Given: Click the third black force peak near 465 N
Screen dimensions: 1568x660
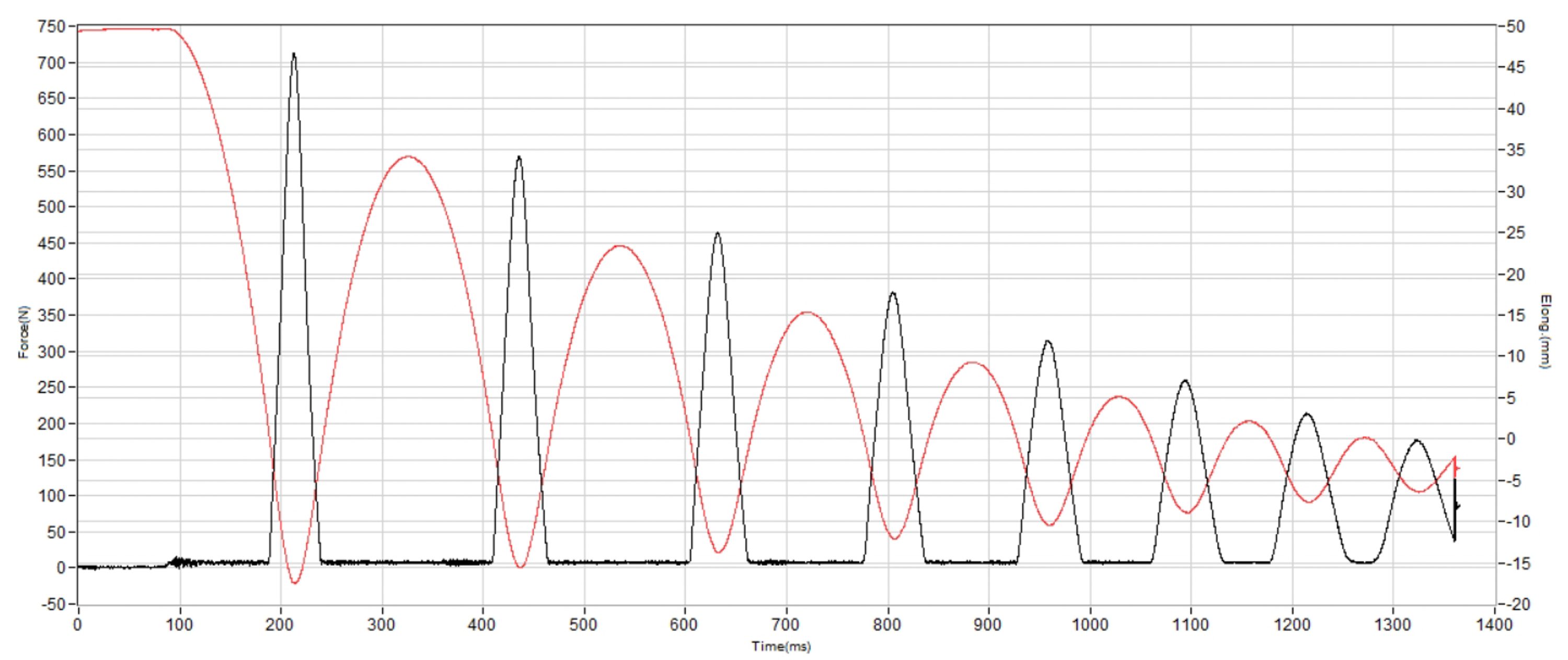Looking at the screenshot, I should (x=718, y=234).
